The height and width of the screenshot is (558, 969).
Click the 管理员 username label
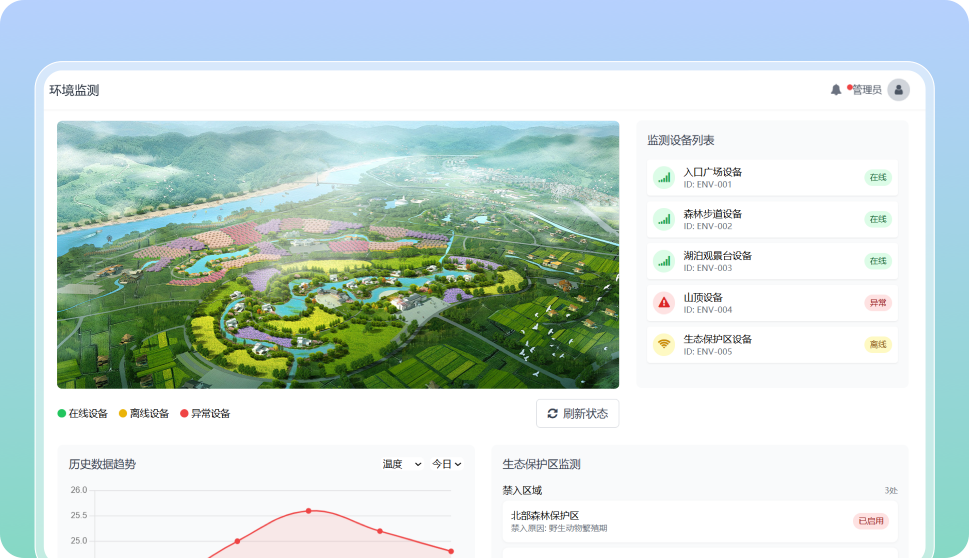click(x=866, y=90)
